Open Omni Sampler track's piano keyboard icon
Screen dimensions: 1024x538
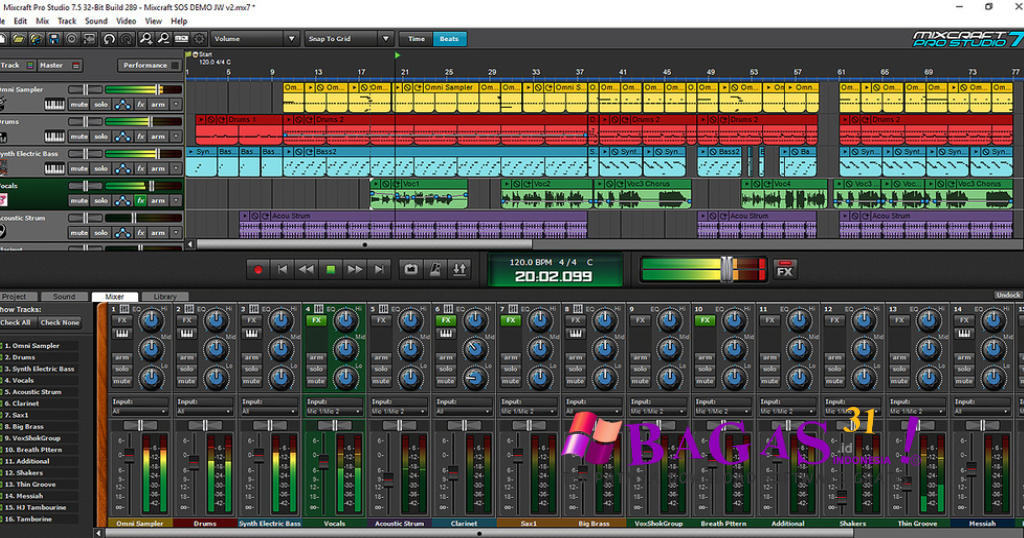54,104
